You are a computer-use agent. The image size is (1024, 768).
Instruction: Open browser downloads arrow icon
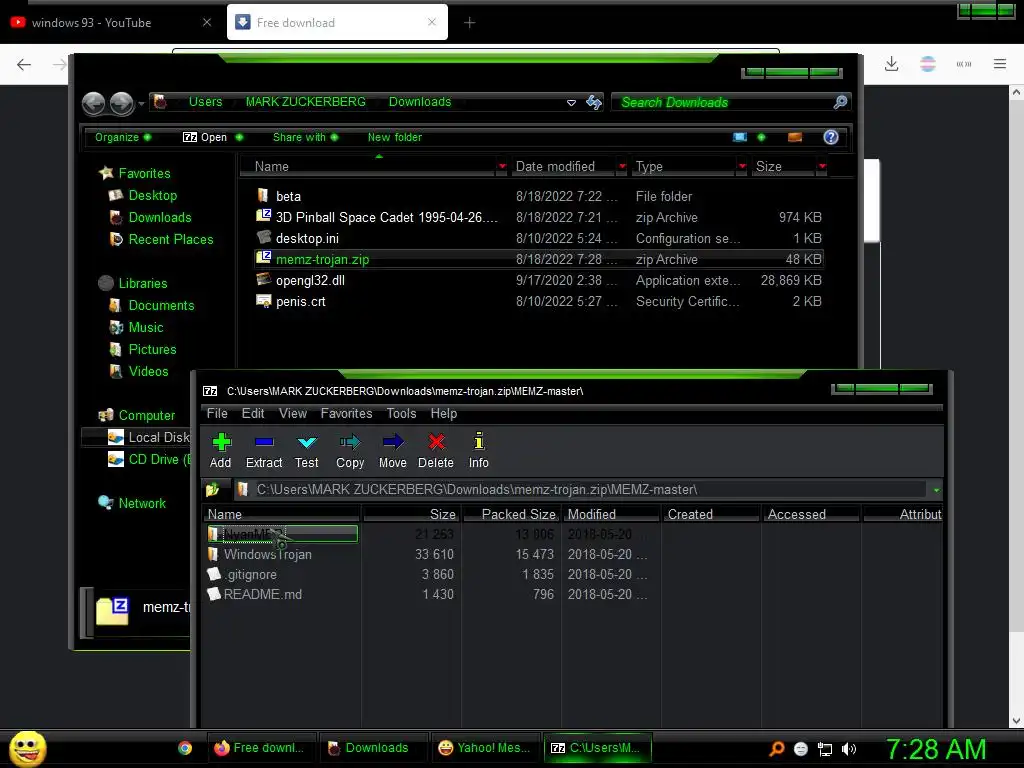click(x=891, y=64)
